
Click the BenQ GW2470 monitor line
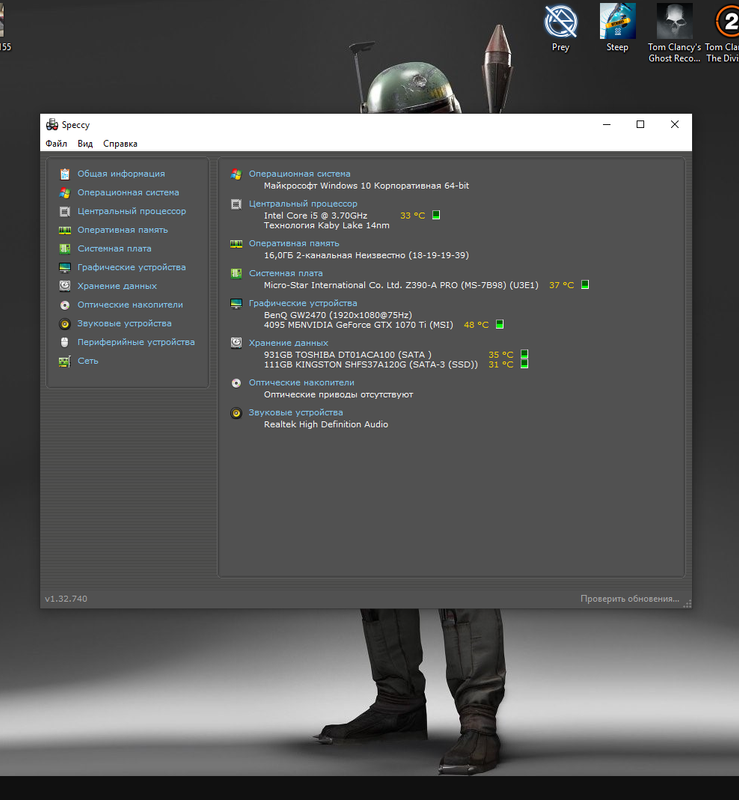tap(338, 315)
